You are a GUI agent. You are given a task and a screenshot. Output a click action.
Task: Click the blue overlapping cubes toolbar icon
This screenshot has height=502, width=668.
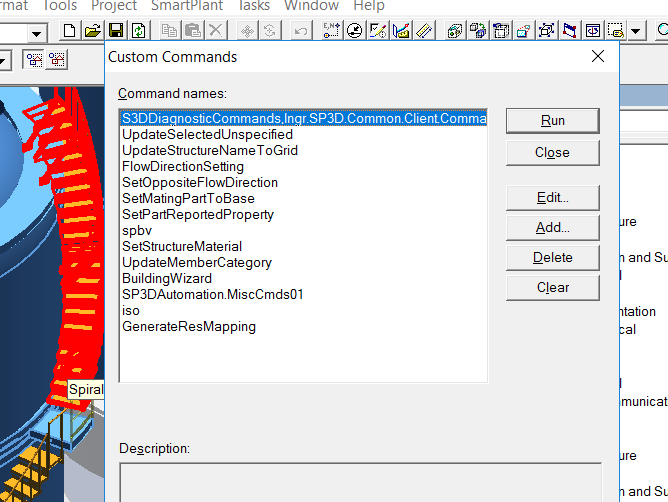point(478,31)
